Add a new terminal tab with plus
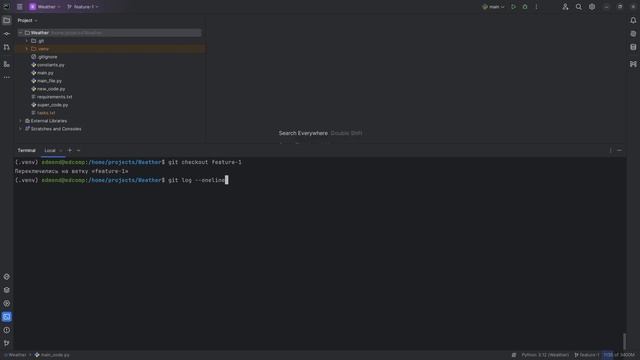The height and width of the screenshot is (360, 640). click(70, 151)
